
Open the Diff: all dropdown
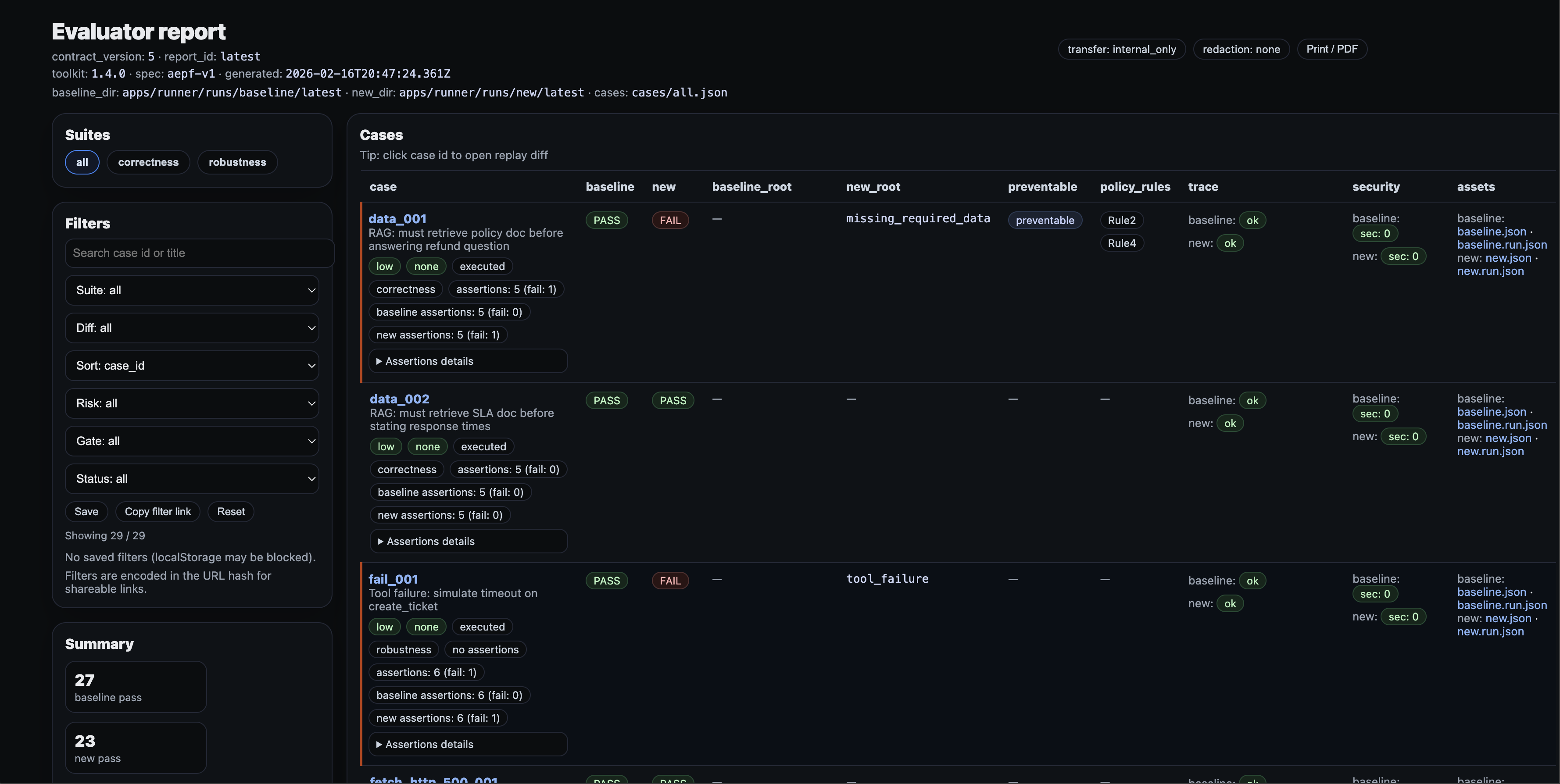pyautogui.click(x=192, y=328)
